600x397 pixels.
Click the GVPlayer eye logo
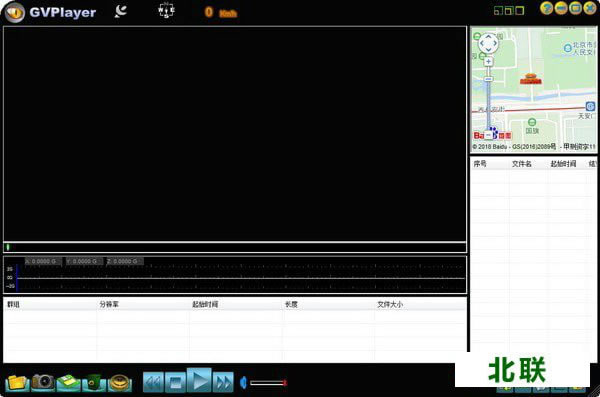click(15, 13)
